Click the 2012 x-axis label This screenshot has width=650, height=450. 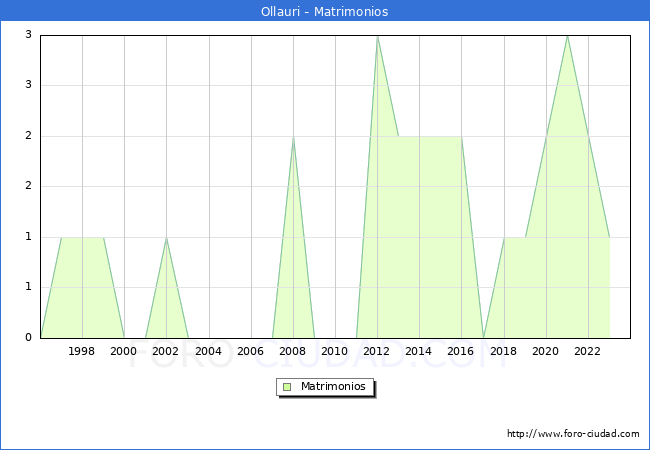pyautogui.click(x=376, y=351)
